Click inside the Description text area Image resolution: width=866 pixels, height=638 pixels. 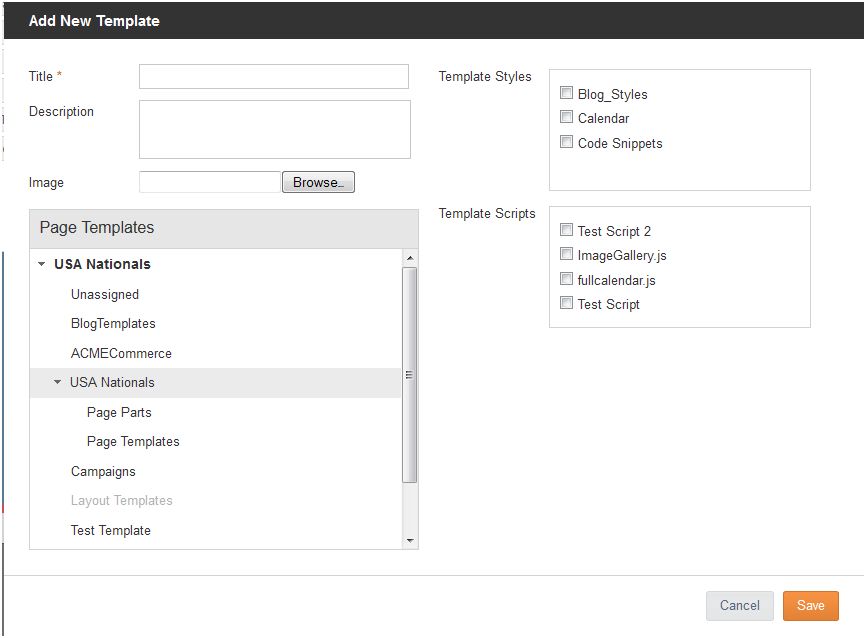point(275,129)
